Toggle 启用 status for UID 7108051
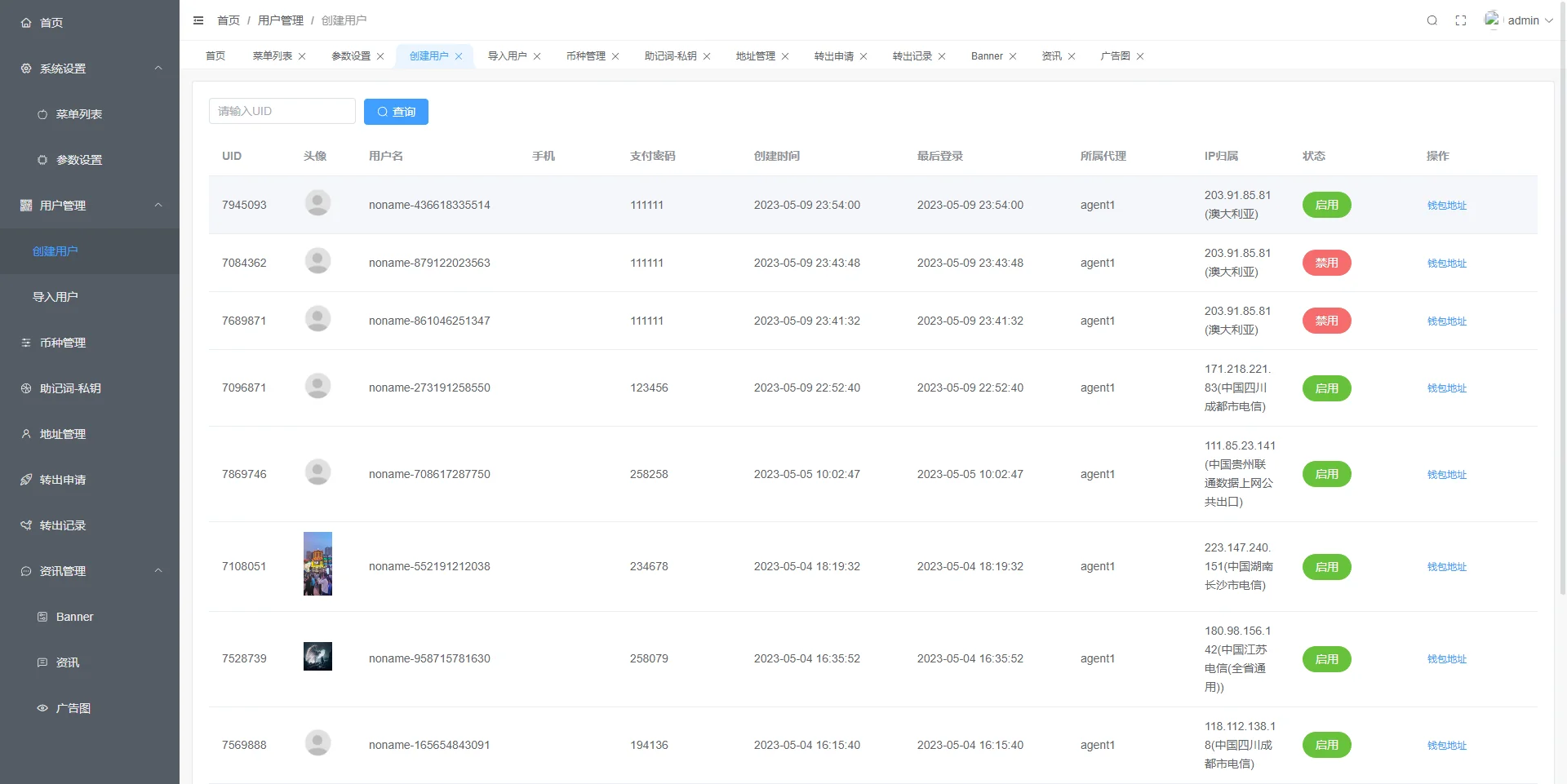1567x784 pixels. 1326,567
